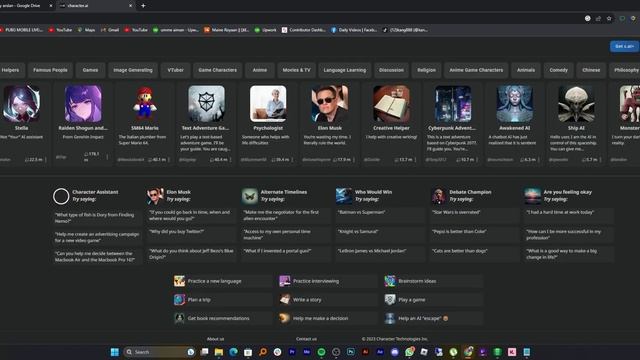Bookmark this page with the star icon
This screenshot has width=640, height=360.
tap(609, 18)
